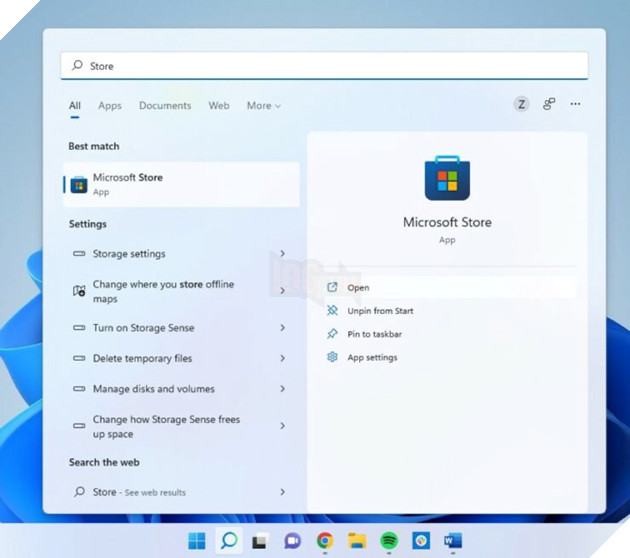630x558 pixels.
Task: Click the Manage disks and volumes icon
Action: click(79, 388)
